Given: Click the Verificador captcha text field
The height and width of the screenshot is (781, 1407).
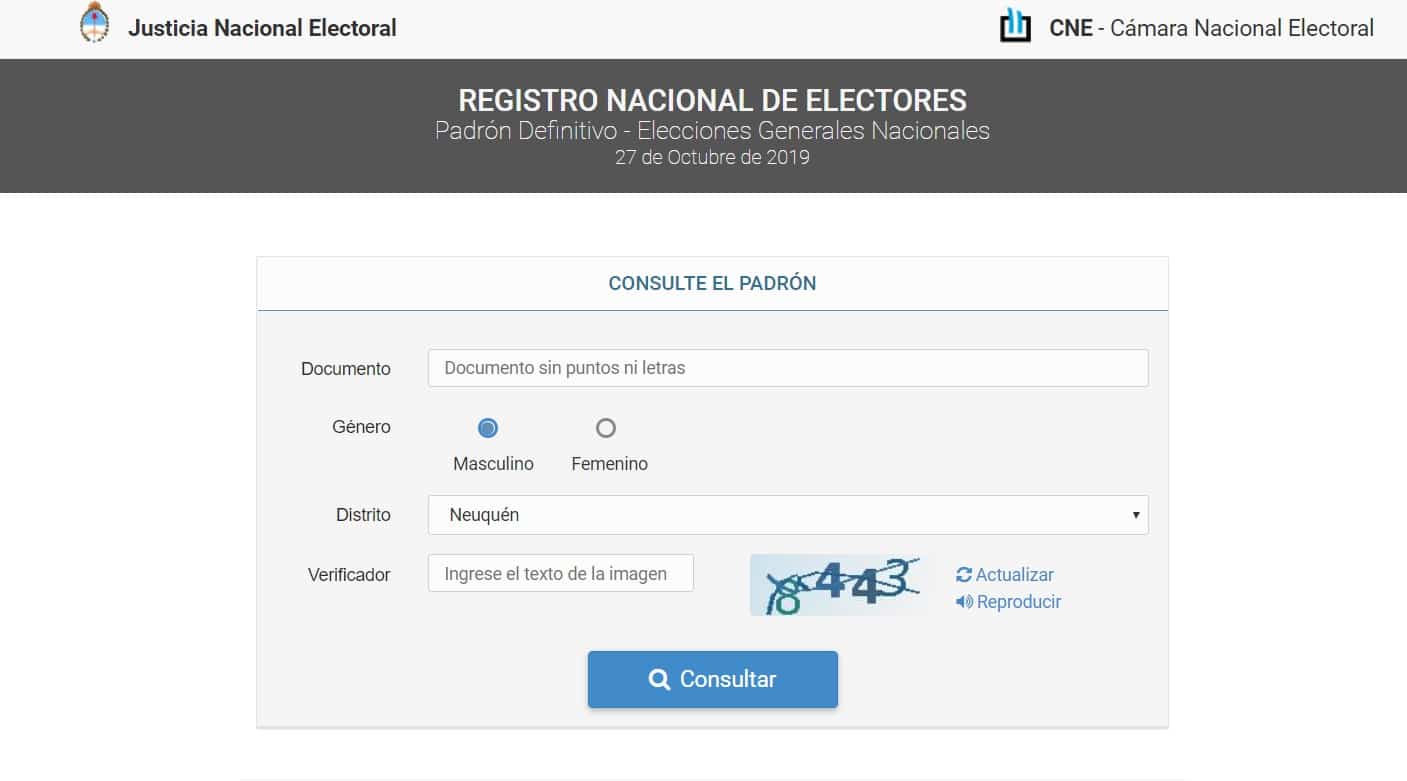Looking at the screenshot, I should (x=560, y=574).
